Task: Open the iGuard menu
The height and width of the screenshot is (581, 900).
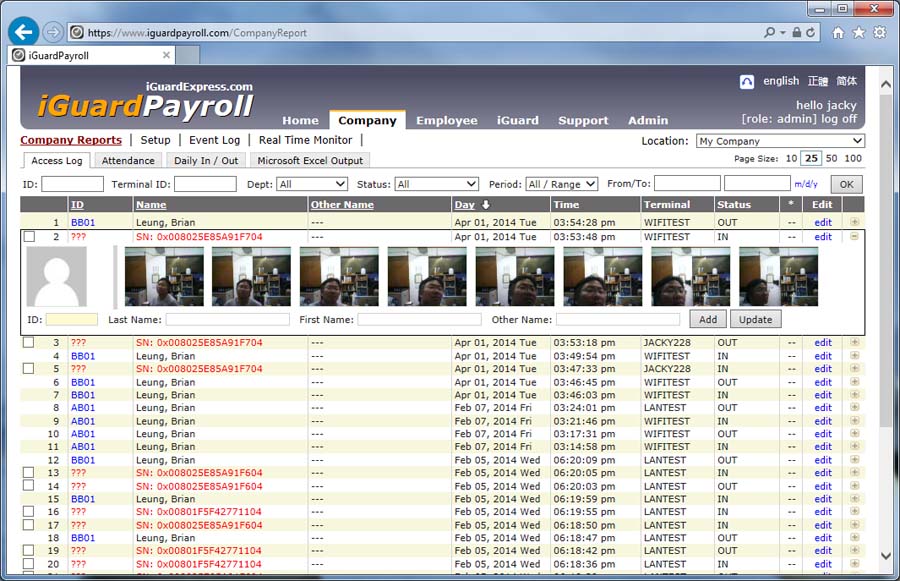Action: 518,121
